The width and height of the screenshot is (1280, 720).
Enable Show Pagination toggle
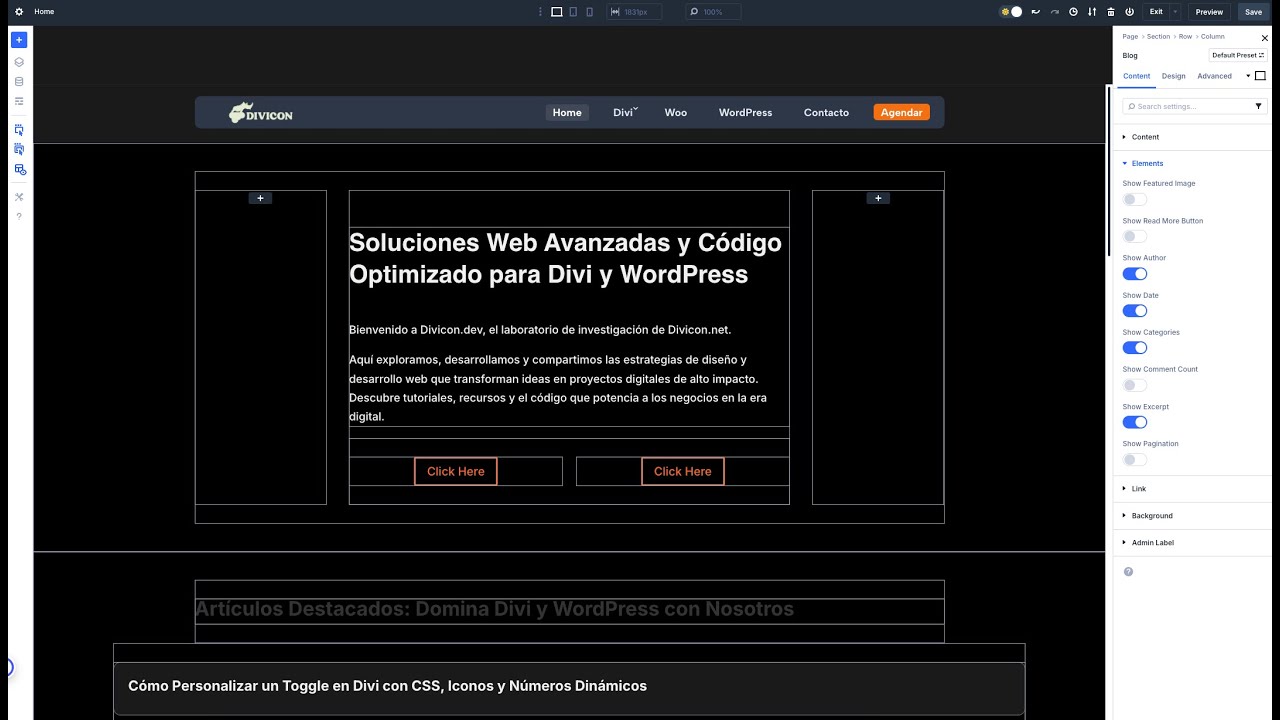click(1134, 459)
